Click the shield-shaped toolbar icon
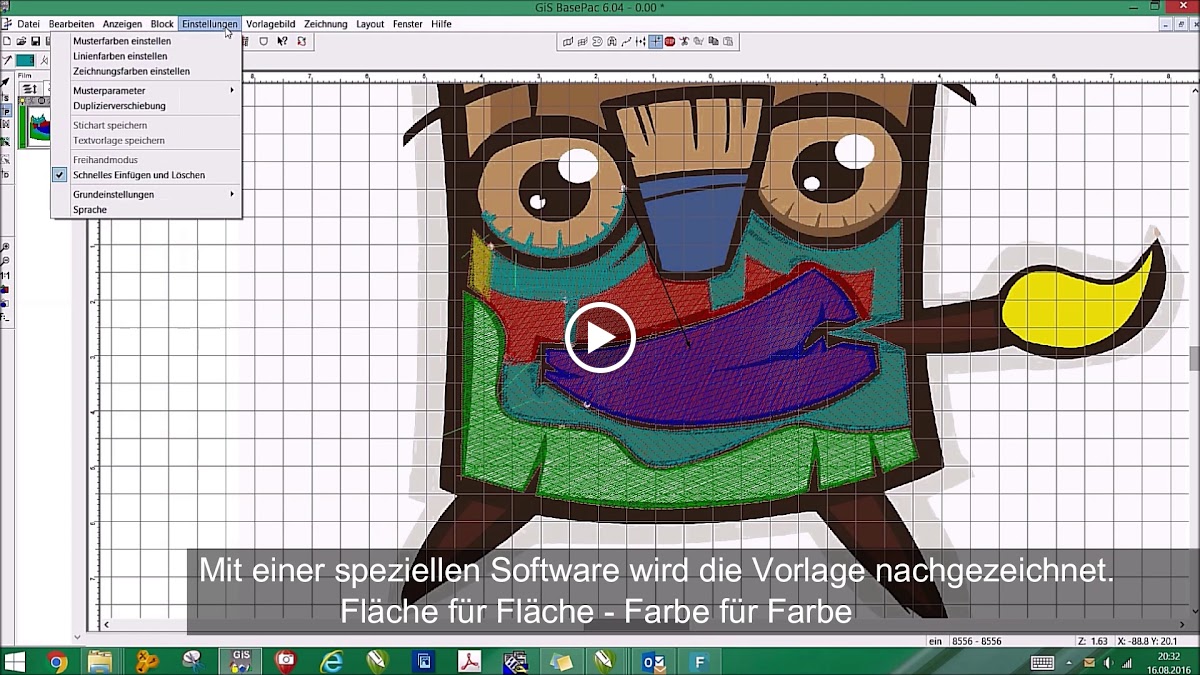Screen dimensions: 1200x675 pyautogui.click(x=264, y=41)
